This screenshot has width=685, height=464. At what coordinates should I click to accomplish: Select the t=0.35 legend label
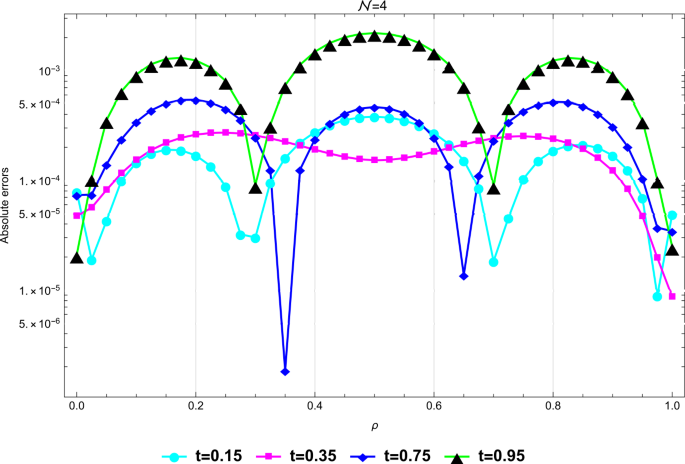(313, 456)
